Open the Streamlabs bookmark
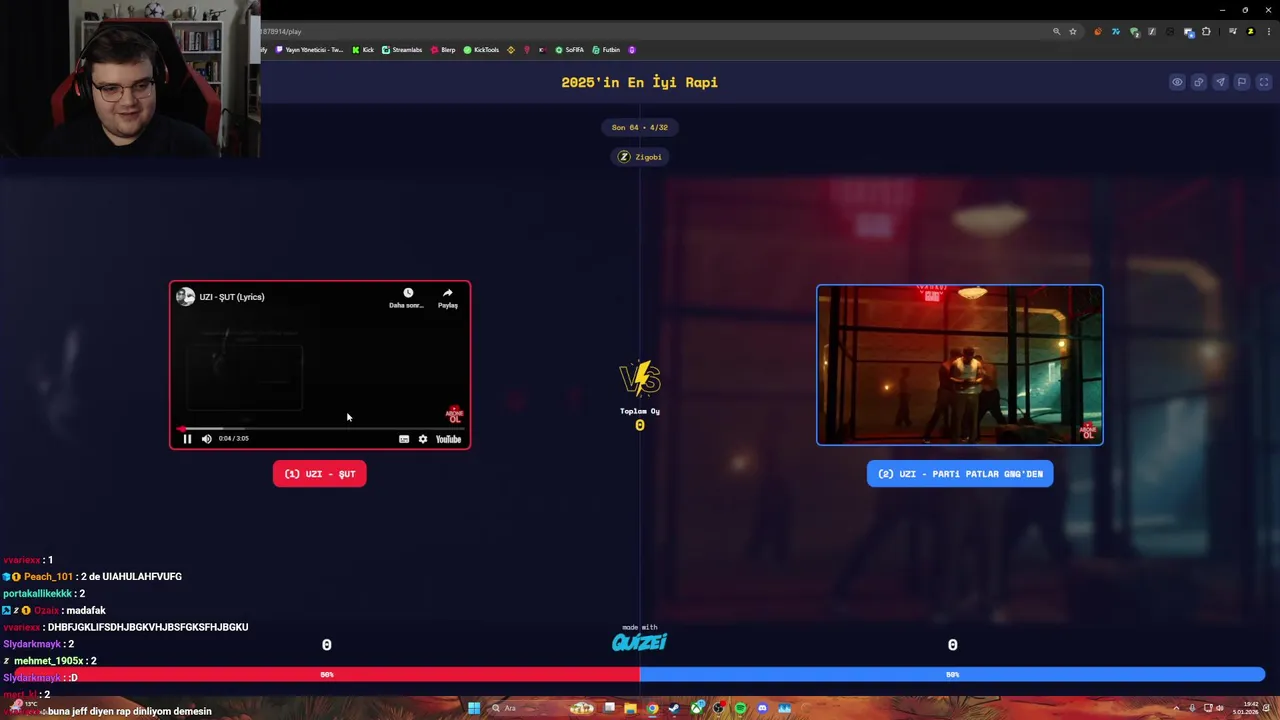 point(402,50)
